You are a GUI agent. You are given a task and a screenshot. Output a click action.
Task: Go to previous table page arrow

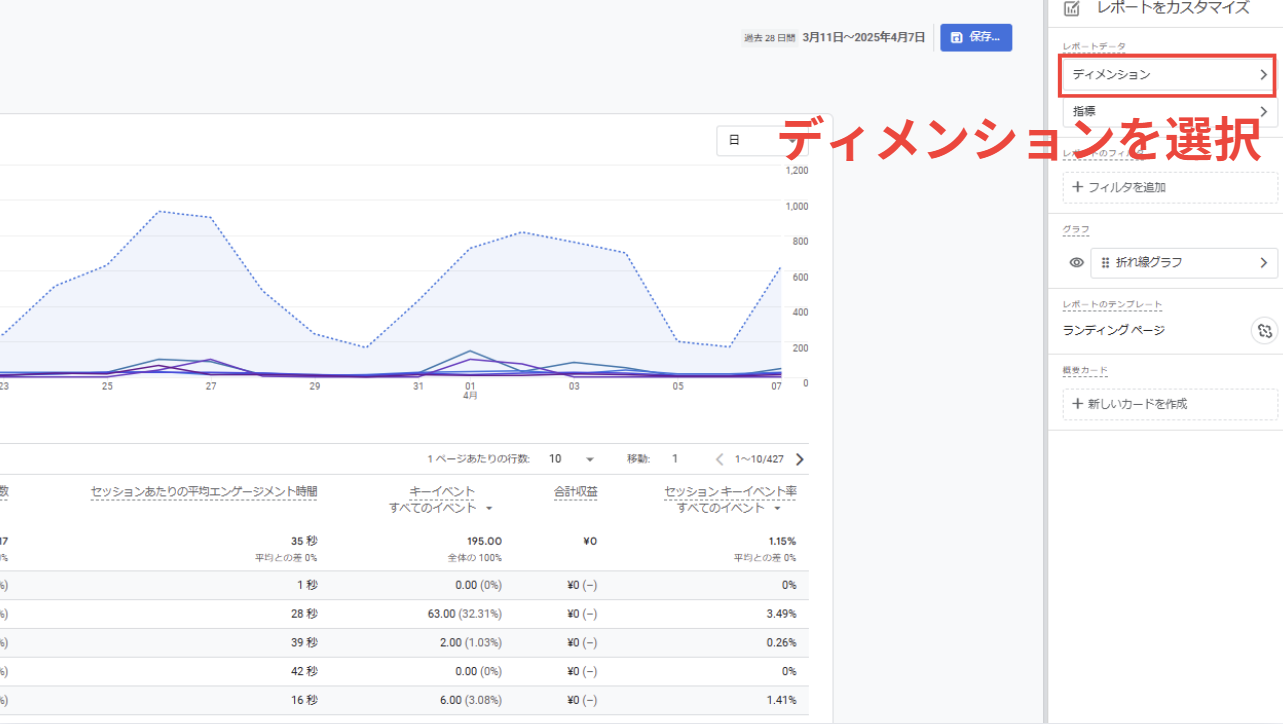pyautogui.click(x=719, y=459)
